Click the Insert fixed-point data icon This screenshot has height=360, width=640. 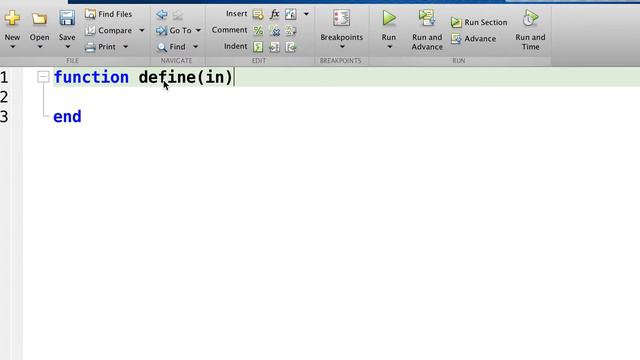tap(291, 14)
